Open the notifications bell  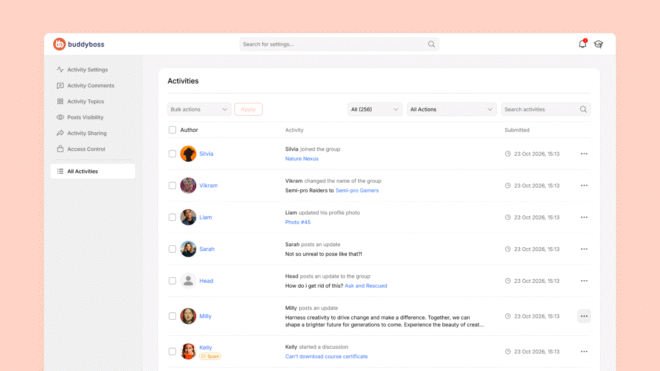pos(583,43)
